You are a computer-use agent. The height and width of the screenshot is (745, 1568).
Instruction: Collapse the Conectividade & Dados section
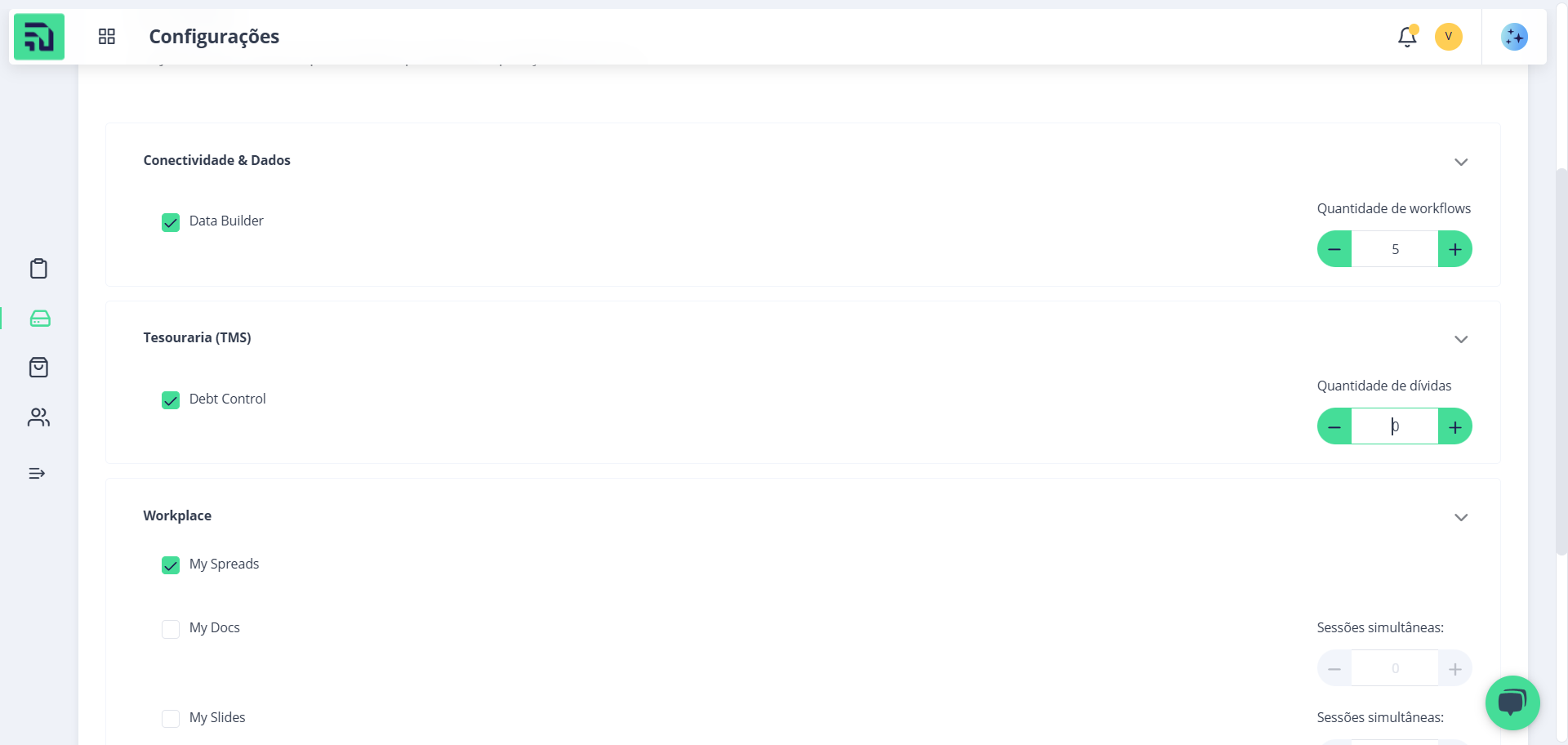1461,162
